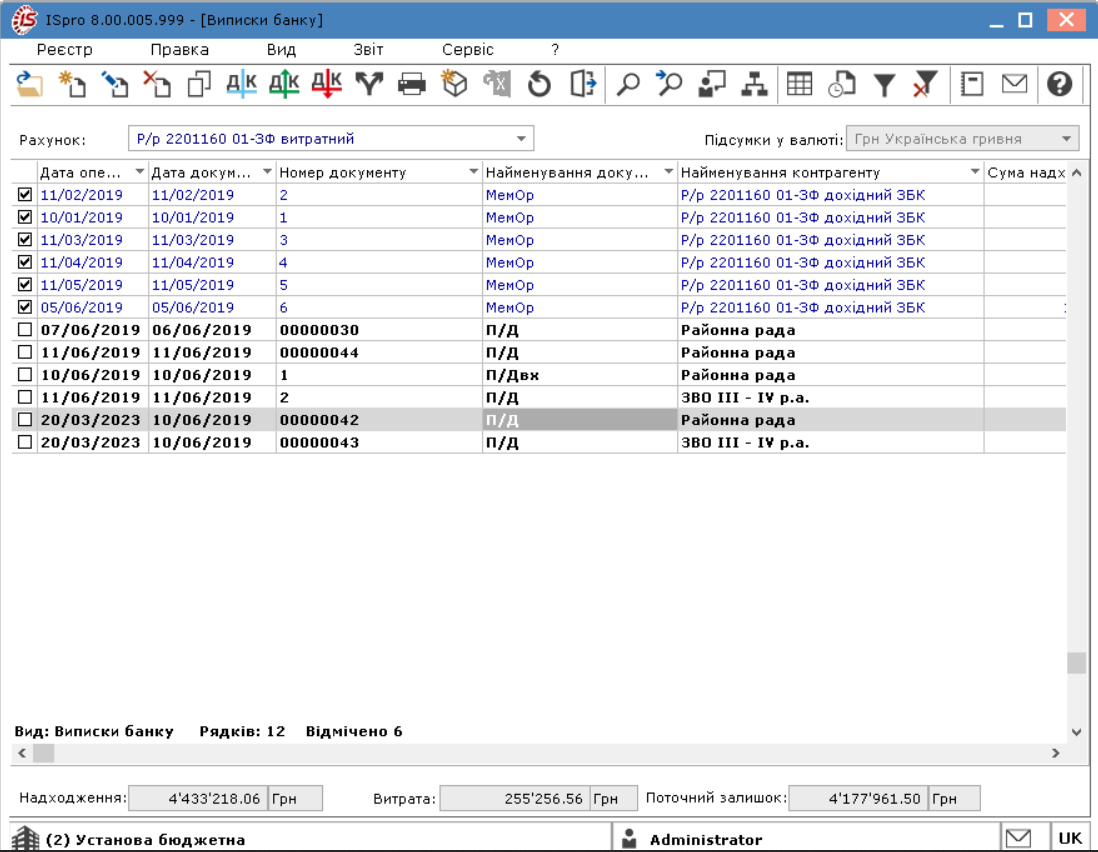Click the exit door icon
Image resolution: width=1098 pixels, height=852 pixels.
click(x=582, y=84)
